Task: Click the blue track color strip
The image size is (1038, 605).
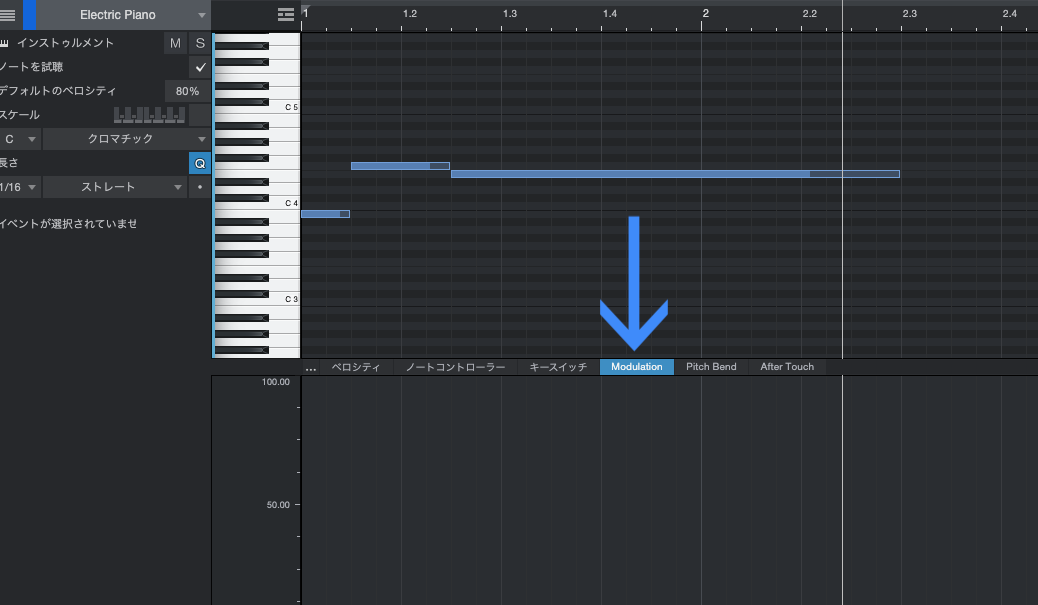Action: [x=29, y=15]
